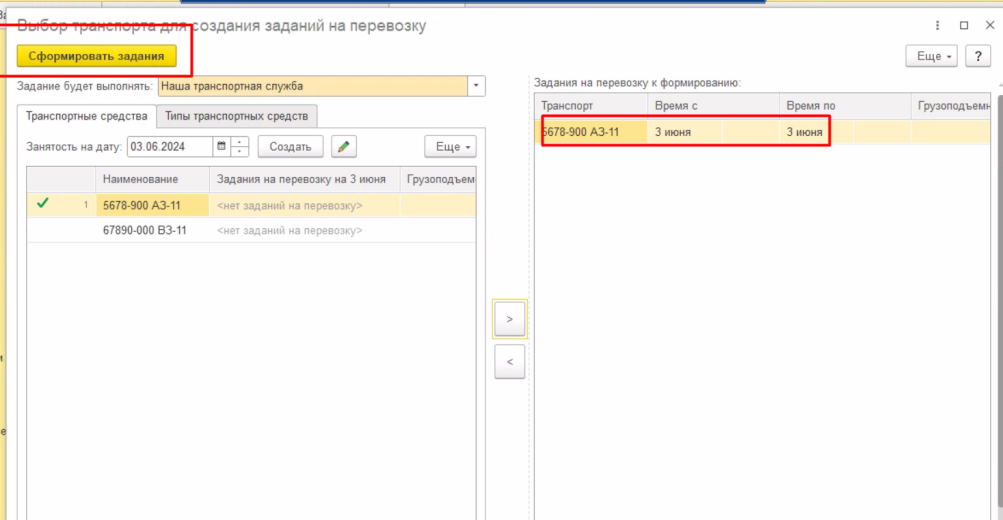Expand the 'Задание будет выполнять' dropdown
1003x520 pixels.
pos(476,87)
